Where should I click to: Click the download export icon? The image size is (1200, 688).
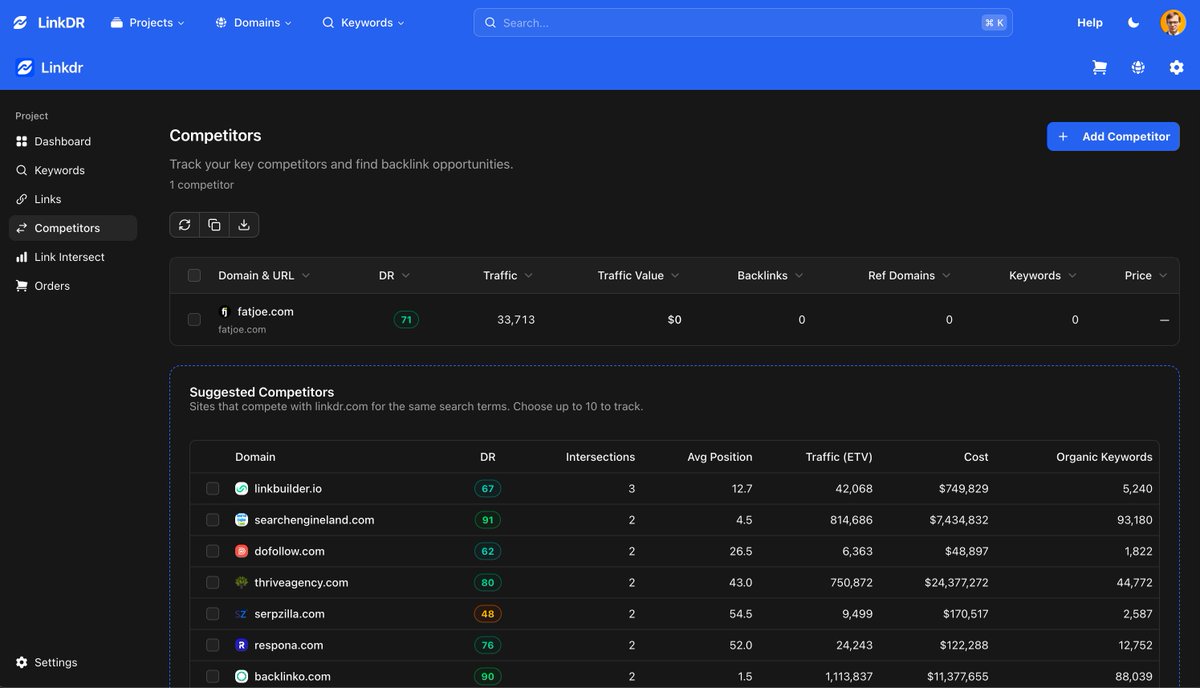[244, 225]
